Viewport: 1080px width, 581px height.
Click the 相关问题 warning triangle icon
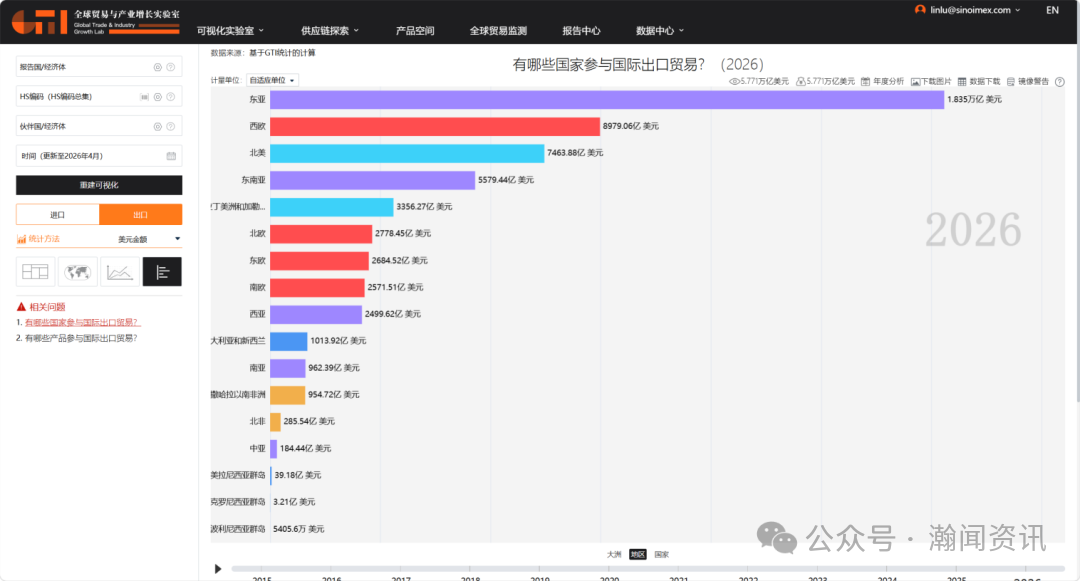(21, 307)
